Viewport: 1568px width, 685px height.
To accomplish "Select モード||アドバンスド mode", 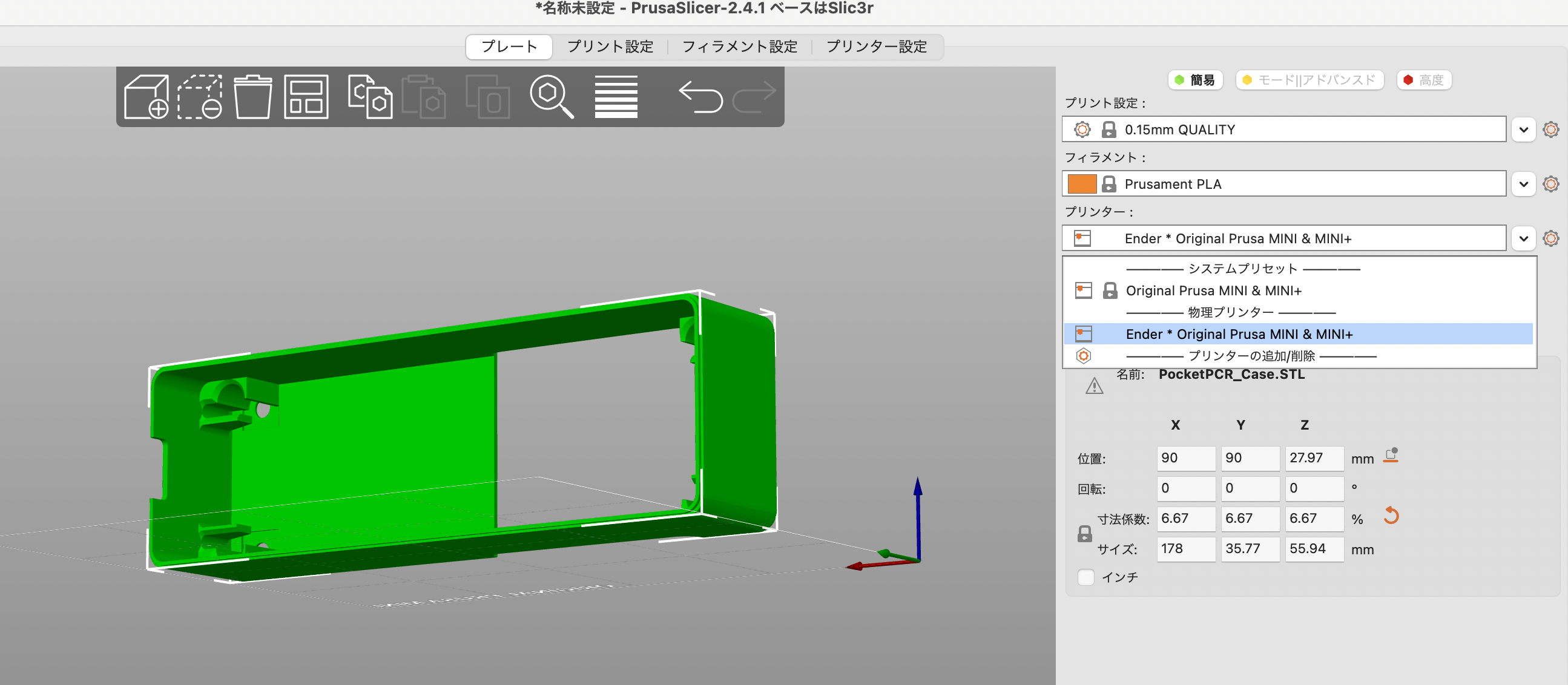I will point(1309,80).
